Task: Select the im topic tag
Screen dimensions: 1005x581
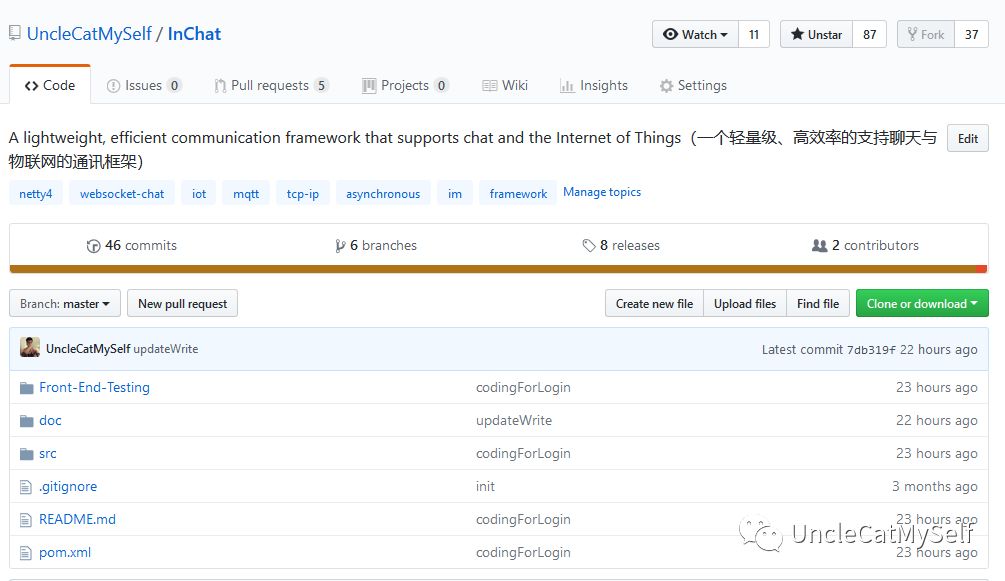Action: tap(455, 194)
